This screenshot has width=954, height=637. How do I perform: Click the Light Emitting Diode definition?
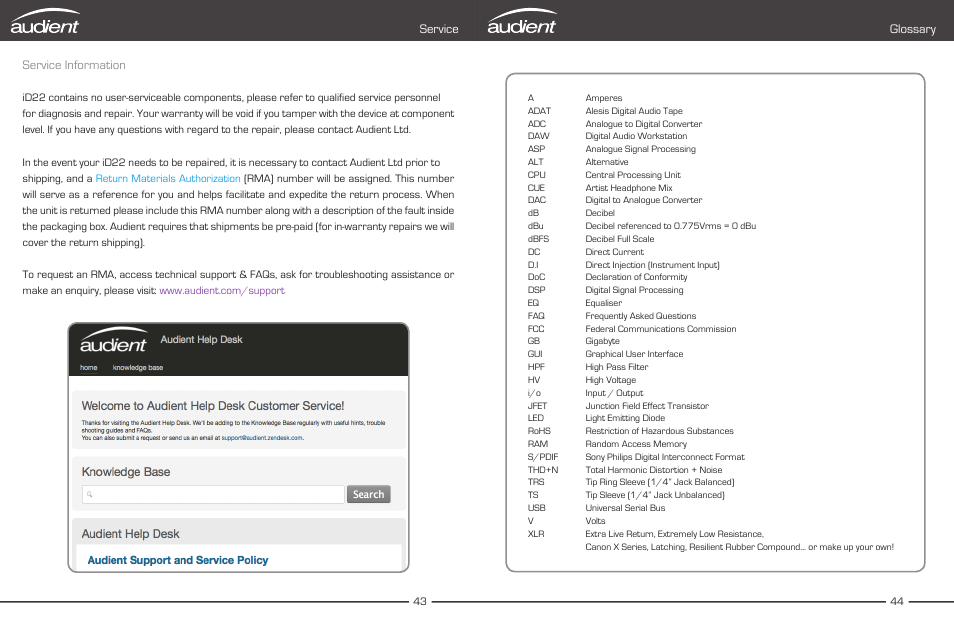[x=625, y=418]
